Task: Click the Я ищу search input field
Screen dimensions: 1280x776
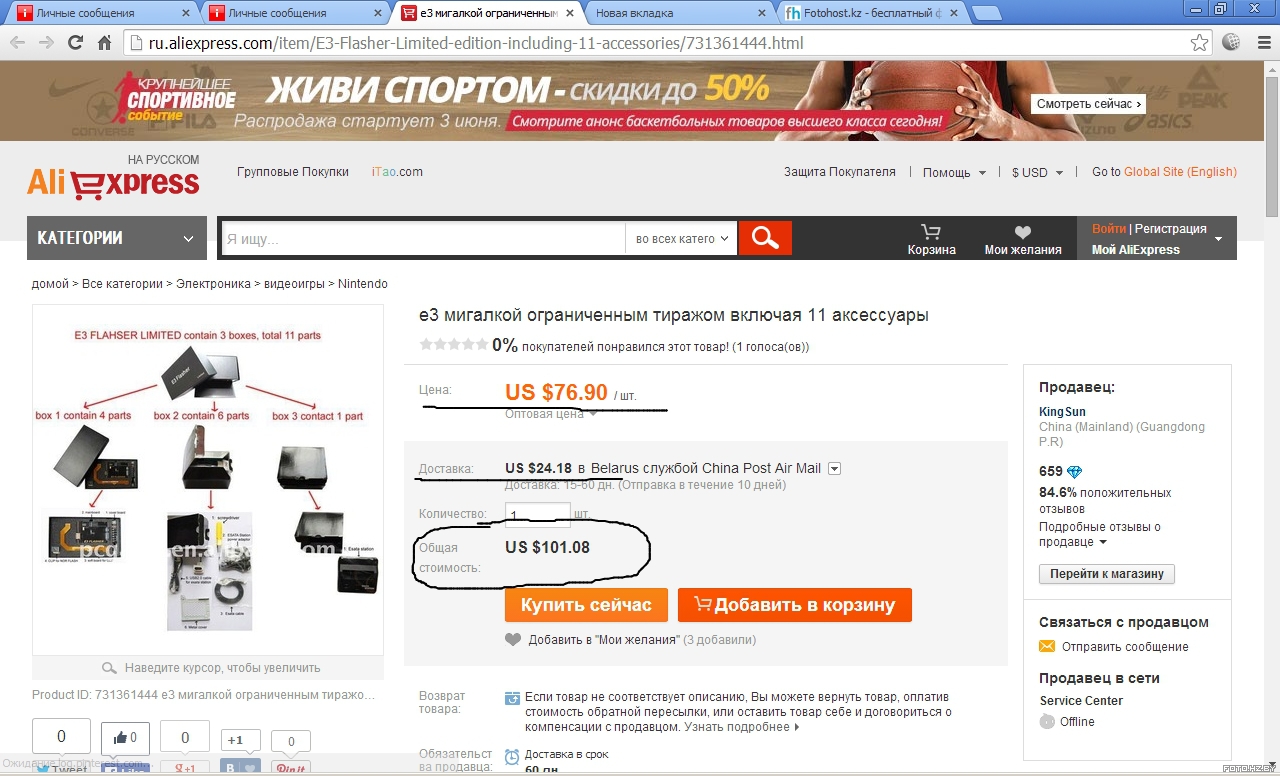Action: coord(423,239)
